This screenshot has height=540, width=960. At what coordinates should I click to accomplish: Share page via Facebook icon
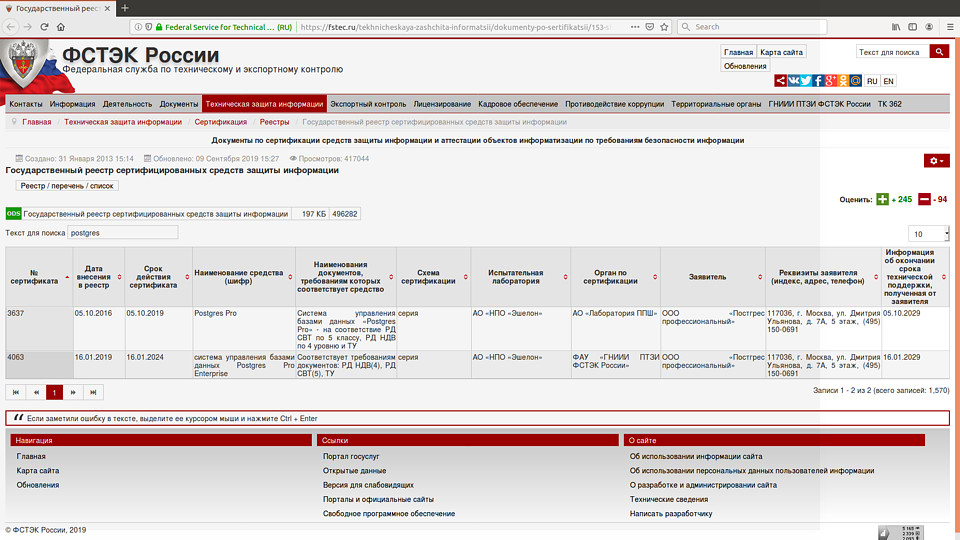[x=818, y=81]
